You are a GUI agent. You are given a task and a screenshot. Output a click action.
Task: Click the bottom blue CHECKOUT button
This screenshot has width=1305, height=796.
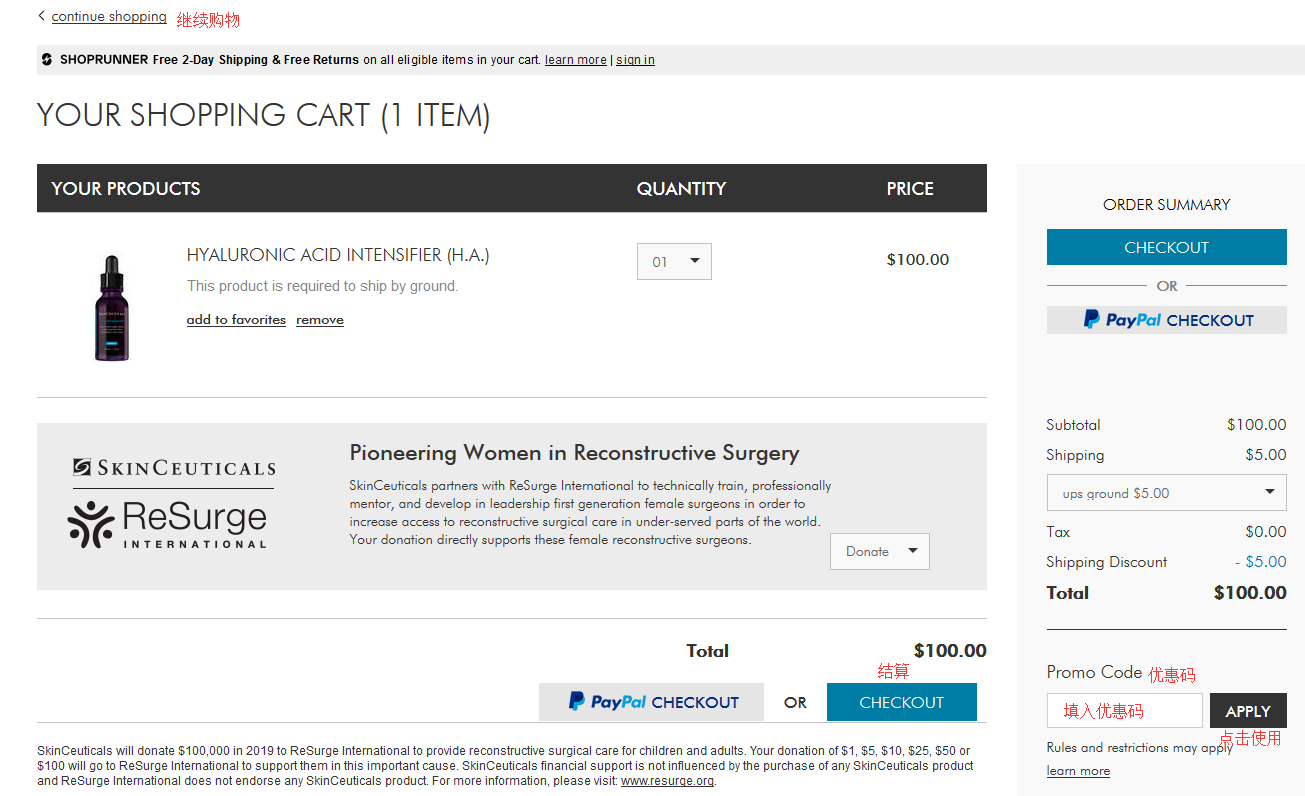point(902,702)
